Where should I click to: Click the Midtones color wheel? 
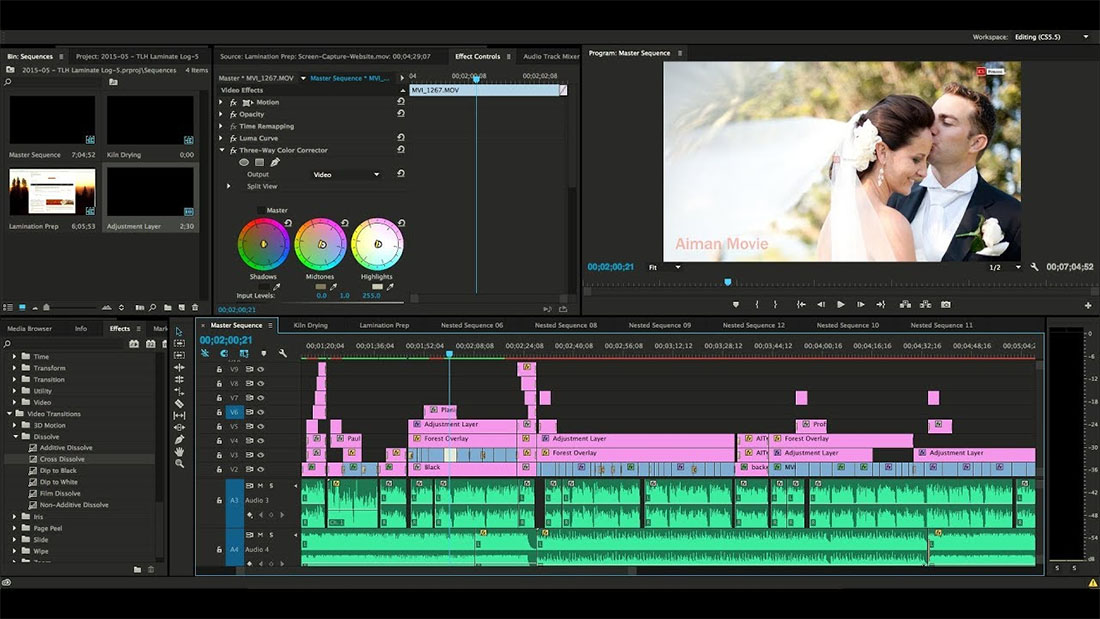pyautogui.click(x=321, y=243)
